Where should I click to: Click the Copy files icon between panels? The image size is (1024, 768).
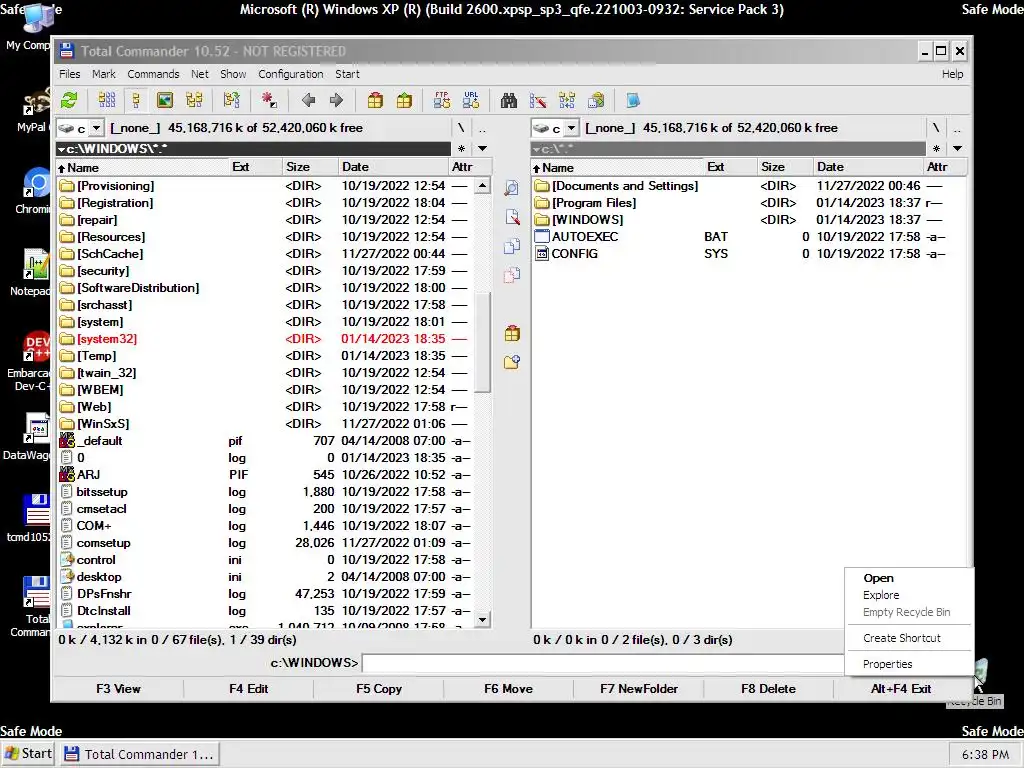[x=512, y=246]
